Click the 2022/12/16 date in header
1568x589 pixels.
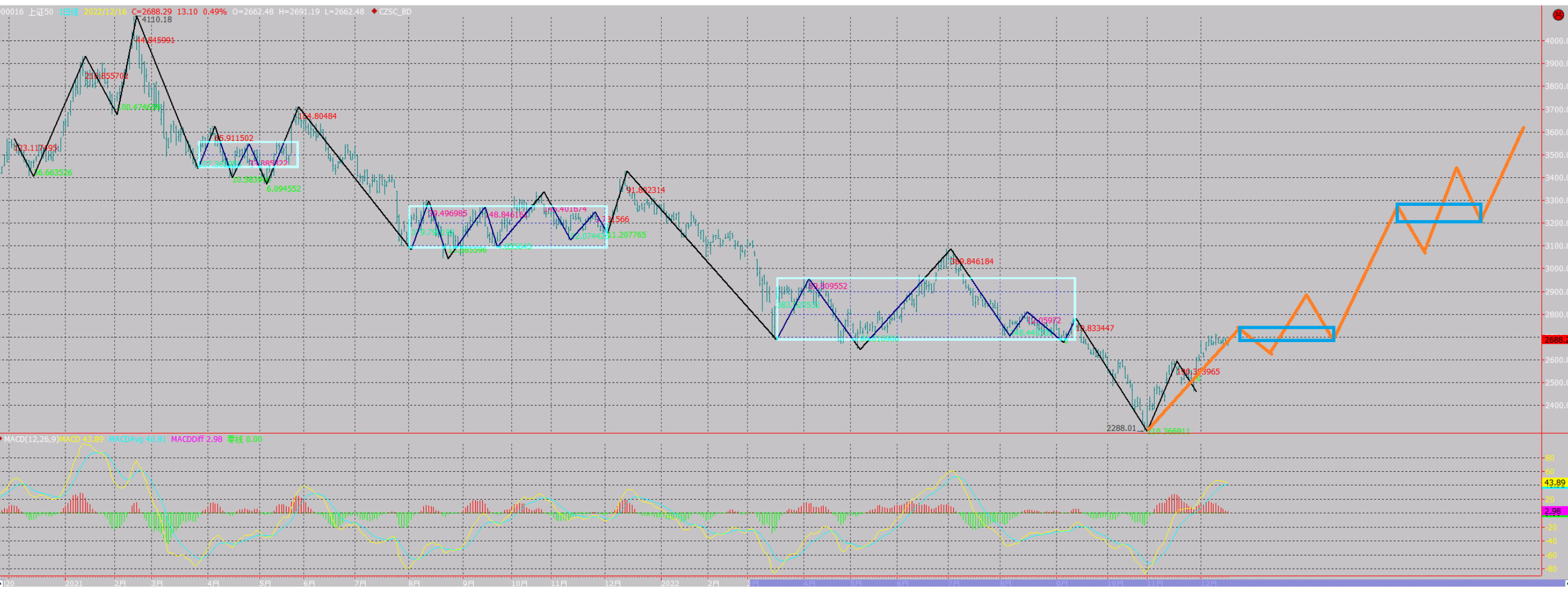pos(105,11)
